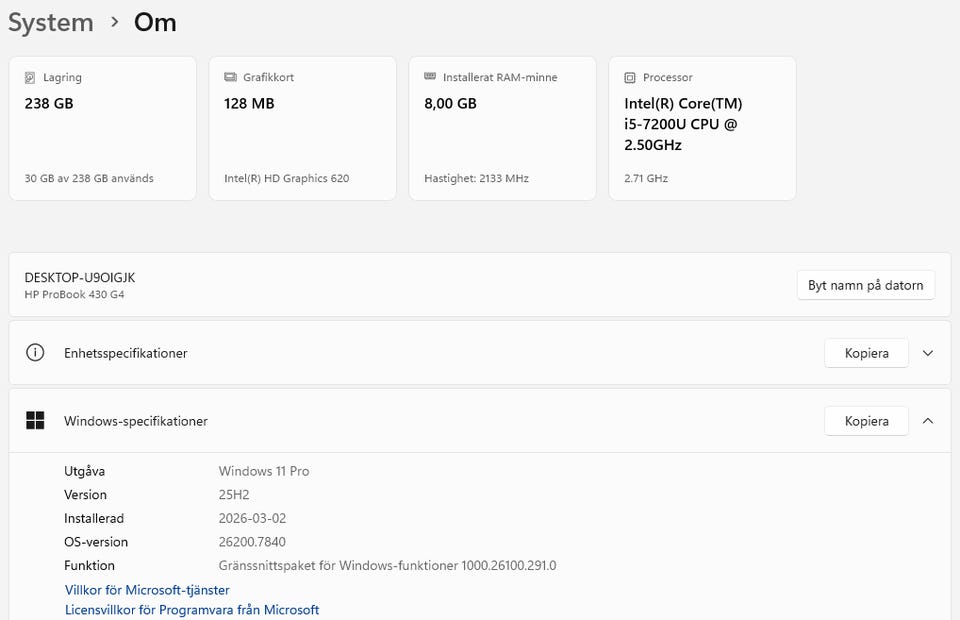
Task: Click the Enhetsspecifikationer section title
Action: 126,353
